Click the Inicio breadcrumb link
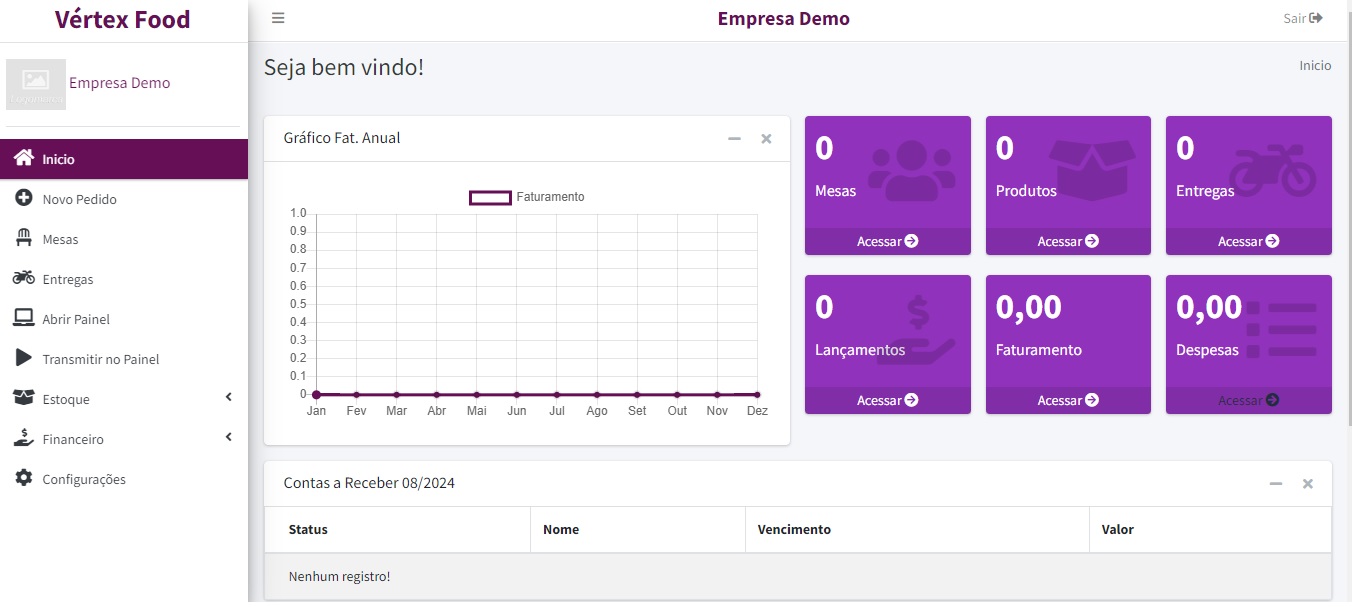The image size is (1352, 607). click(x=1315, y=65)
